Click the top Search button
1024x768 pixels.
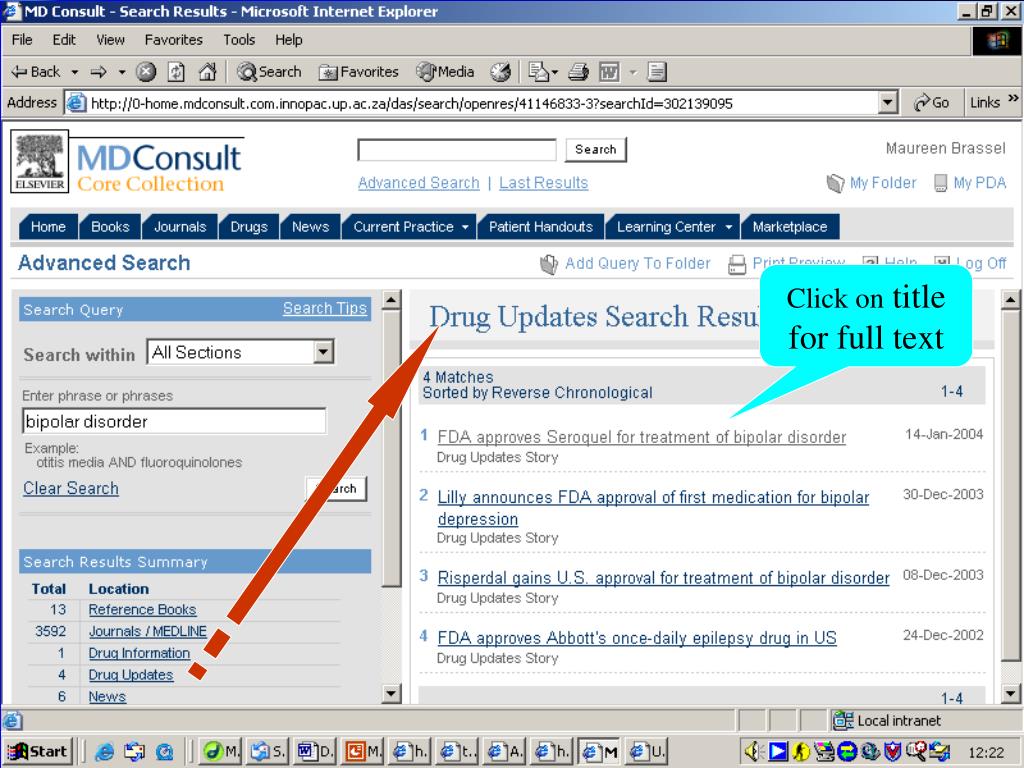[596, 150]
